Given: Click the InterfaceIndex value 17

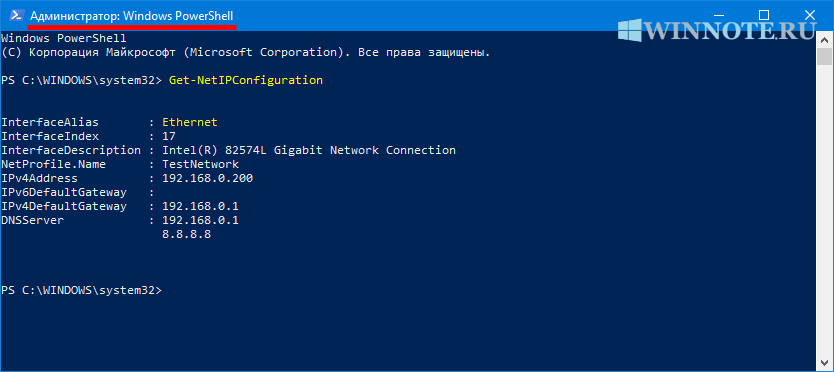Looking at the screenshot, I should (169, 136).
